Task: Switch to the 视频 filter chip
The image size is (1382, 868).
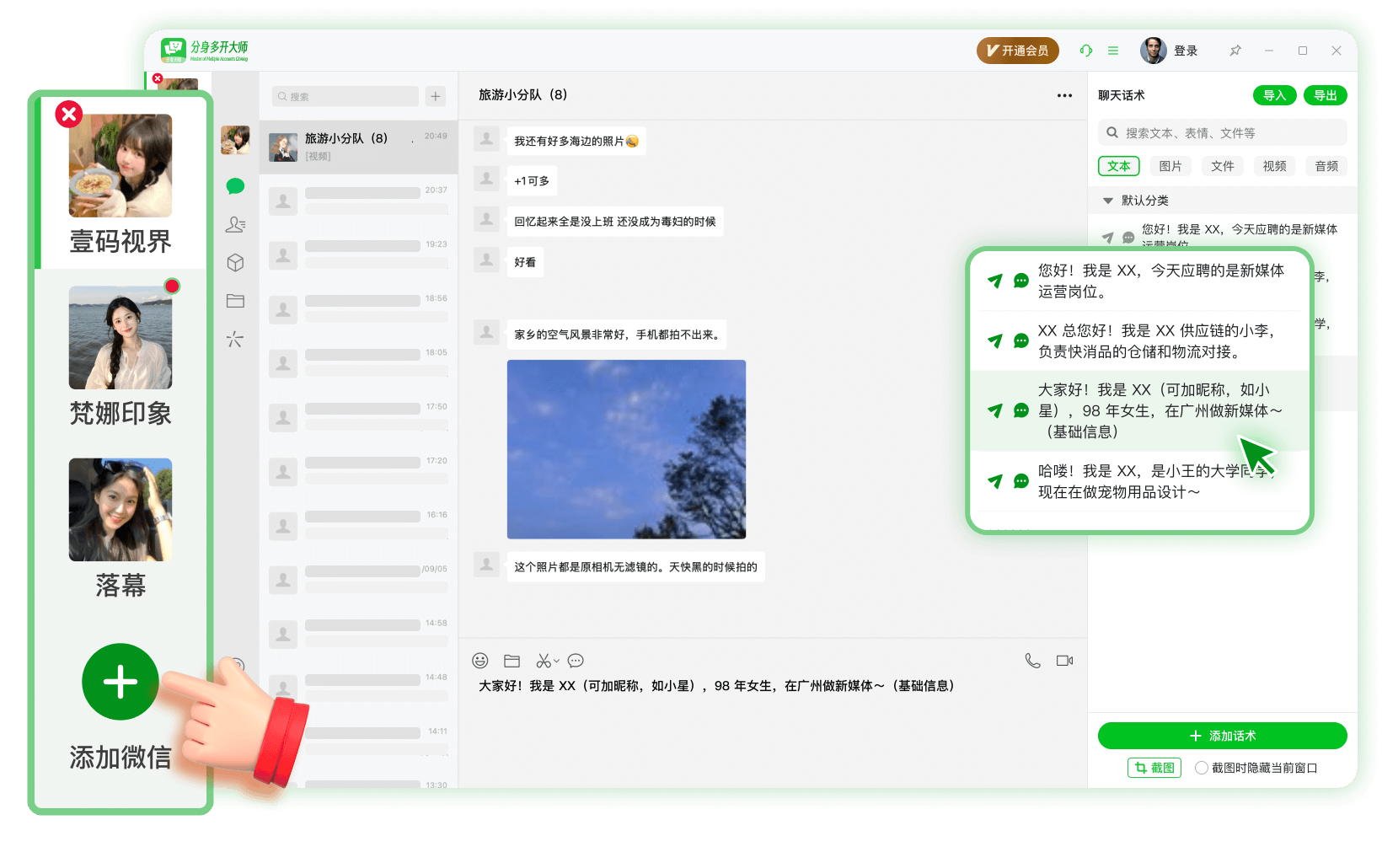Action: [x=1274, y=166]
